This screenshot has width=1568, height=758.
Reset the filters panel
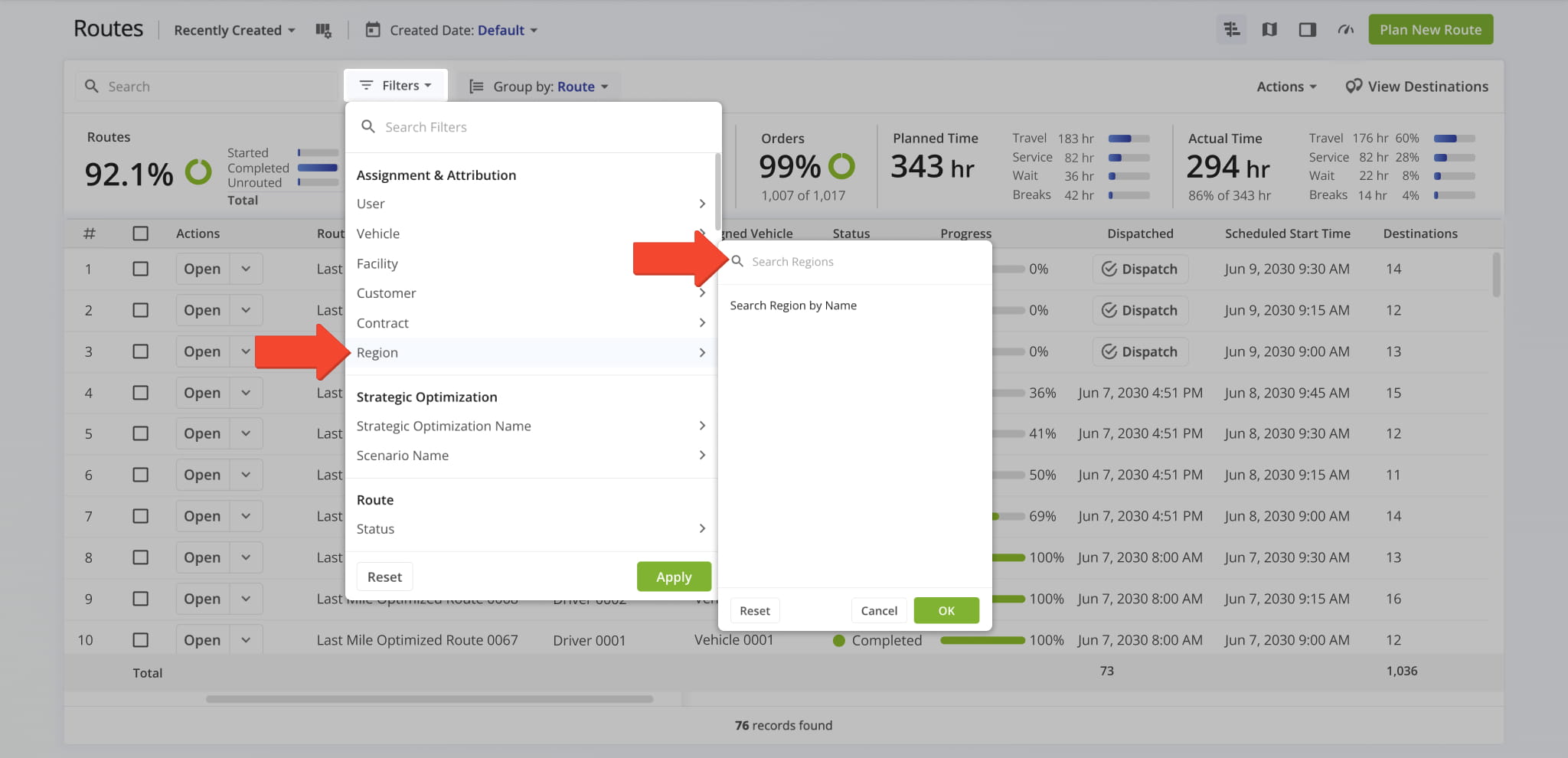[x=384, y=577]
